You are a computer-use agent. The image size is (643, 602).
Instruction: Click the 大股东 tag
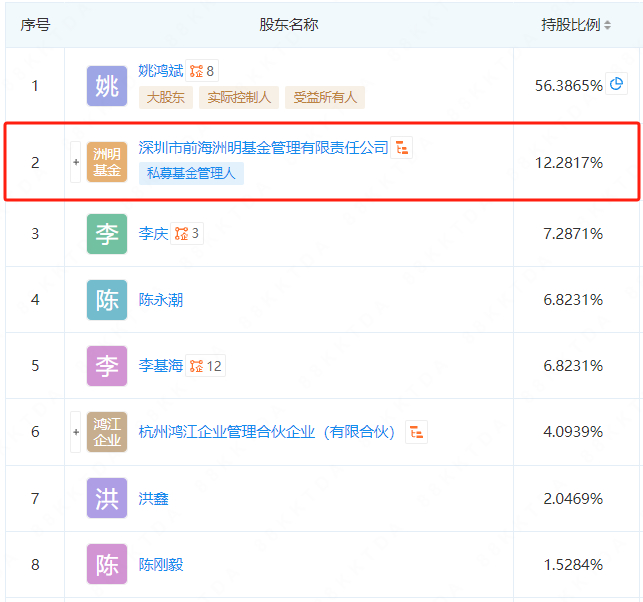166,98
